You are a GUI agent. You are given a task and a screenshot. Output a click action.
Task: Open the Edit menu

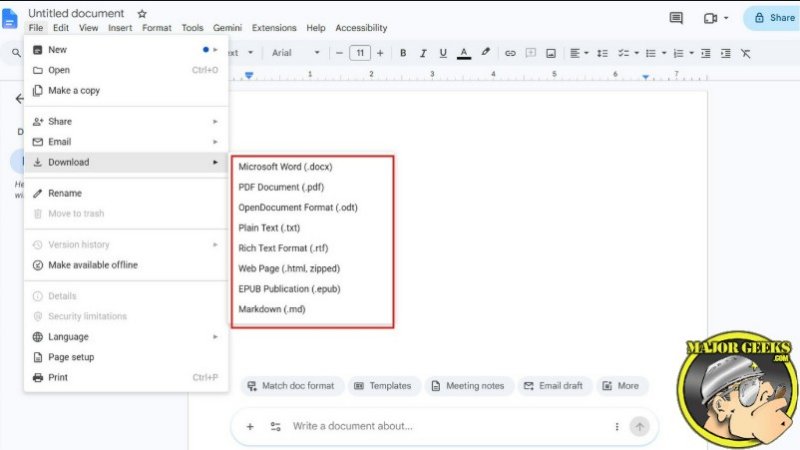(x=61, y=28)
